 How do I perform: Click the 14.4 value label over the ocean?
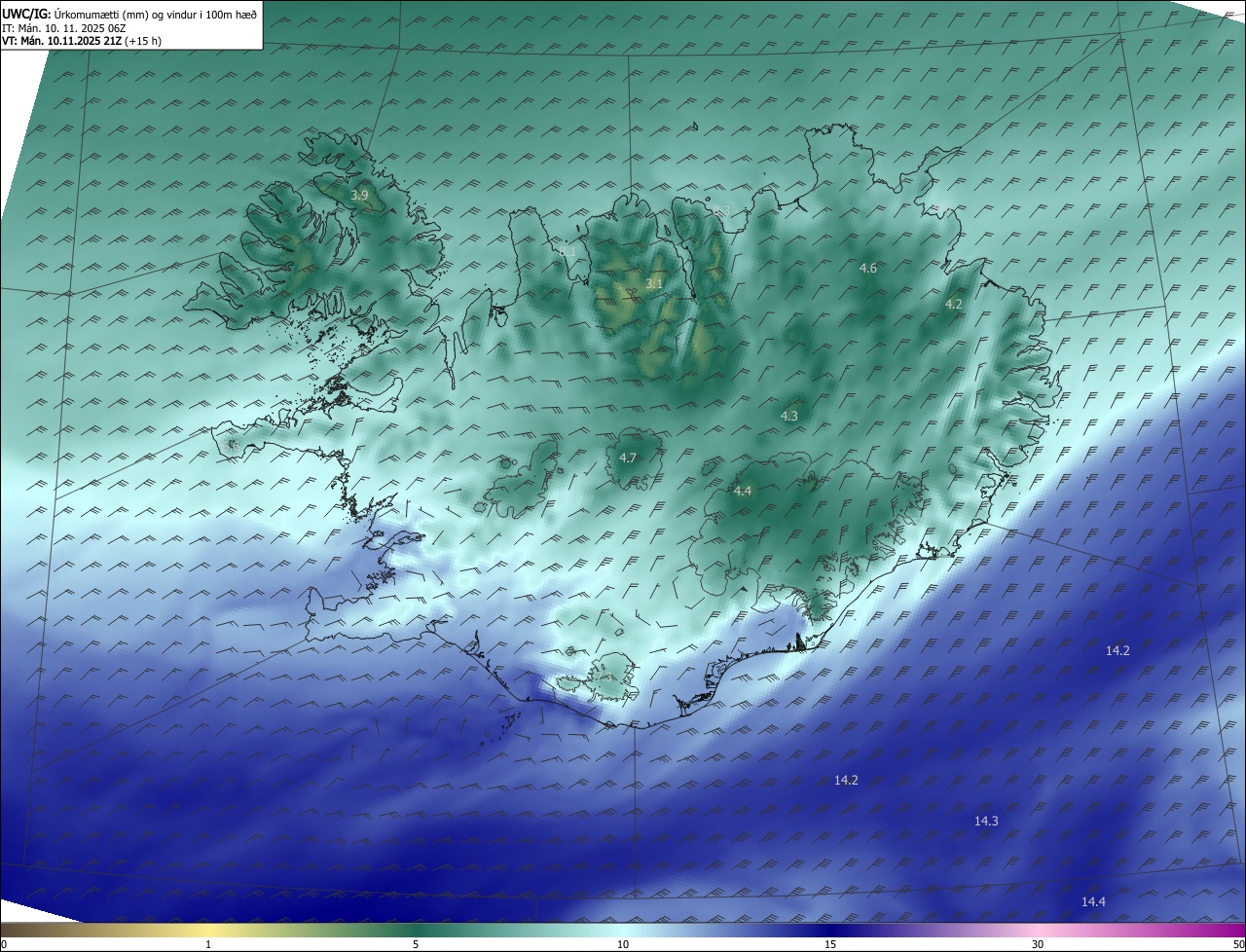1093,901
